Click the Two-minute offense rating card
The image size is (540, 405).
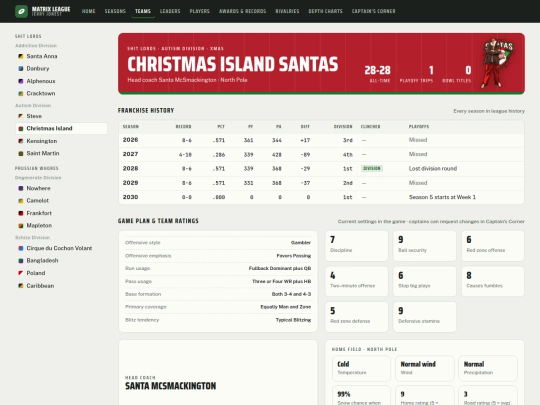[x=357, y=281]
